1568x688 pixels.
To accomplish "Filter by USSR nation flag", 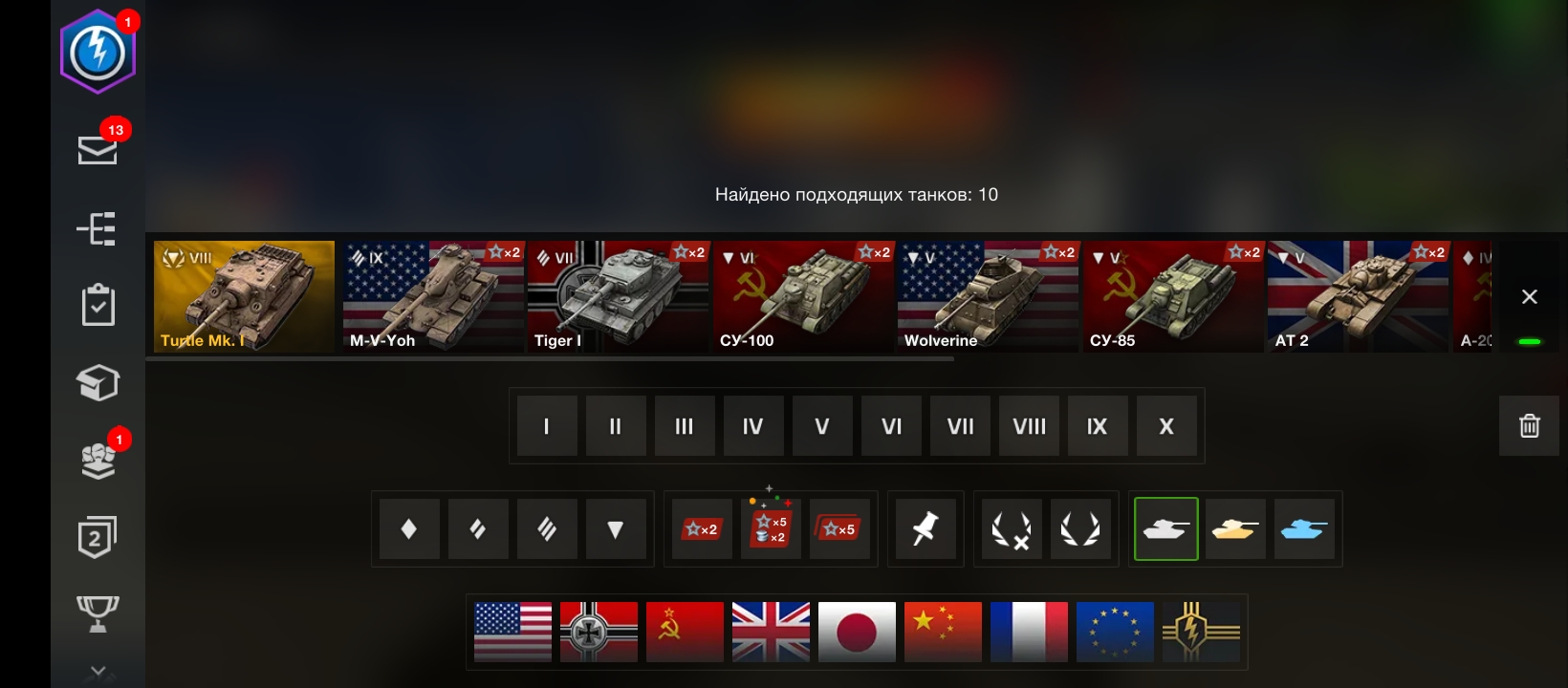I will [x=685, y=632].
